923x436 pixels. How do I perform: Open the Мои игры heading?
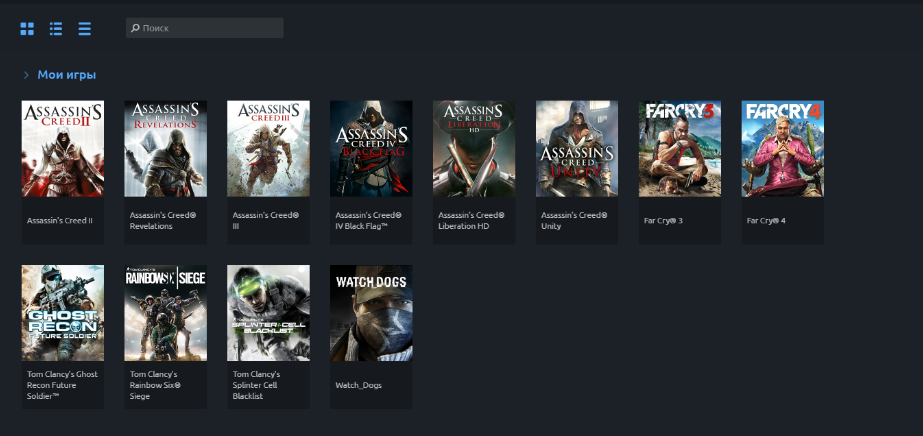pyautogui.click(x=67, y=75)
